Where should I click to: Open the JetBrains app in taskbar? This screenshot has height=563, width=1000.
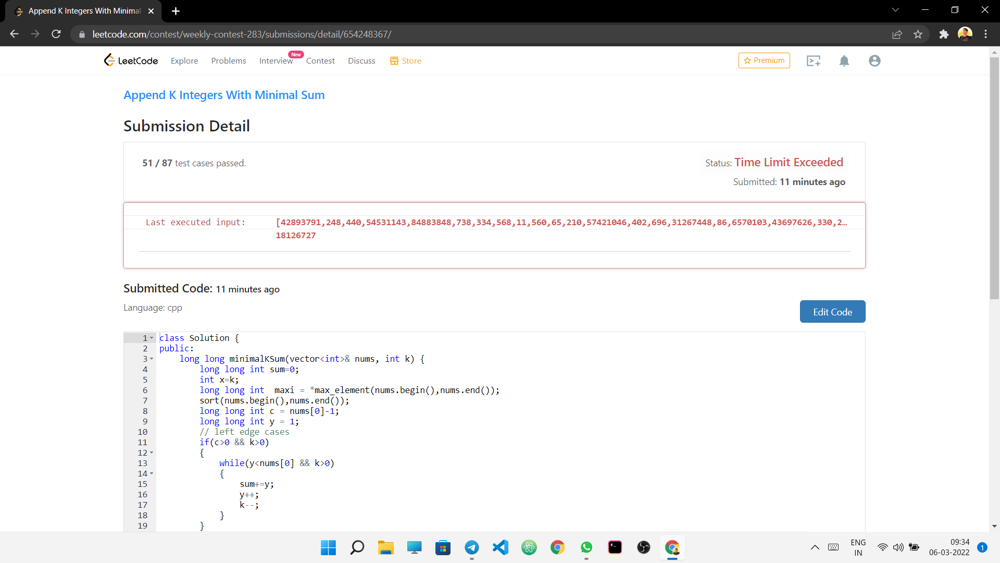[615, 547]
